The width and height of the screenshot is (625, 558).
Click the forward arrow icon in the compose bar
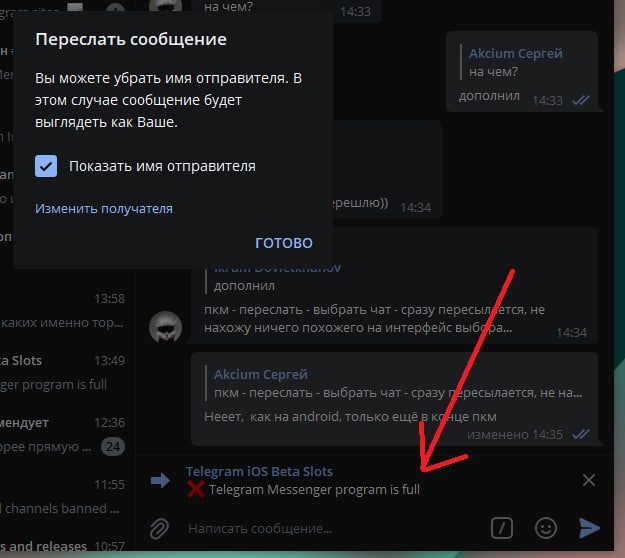click(160, 480)
